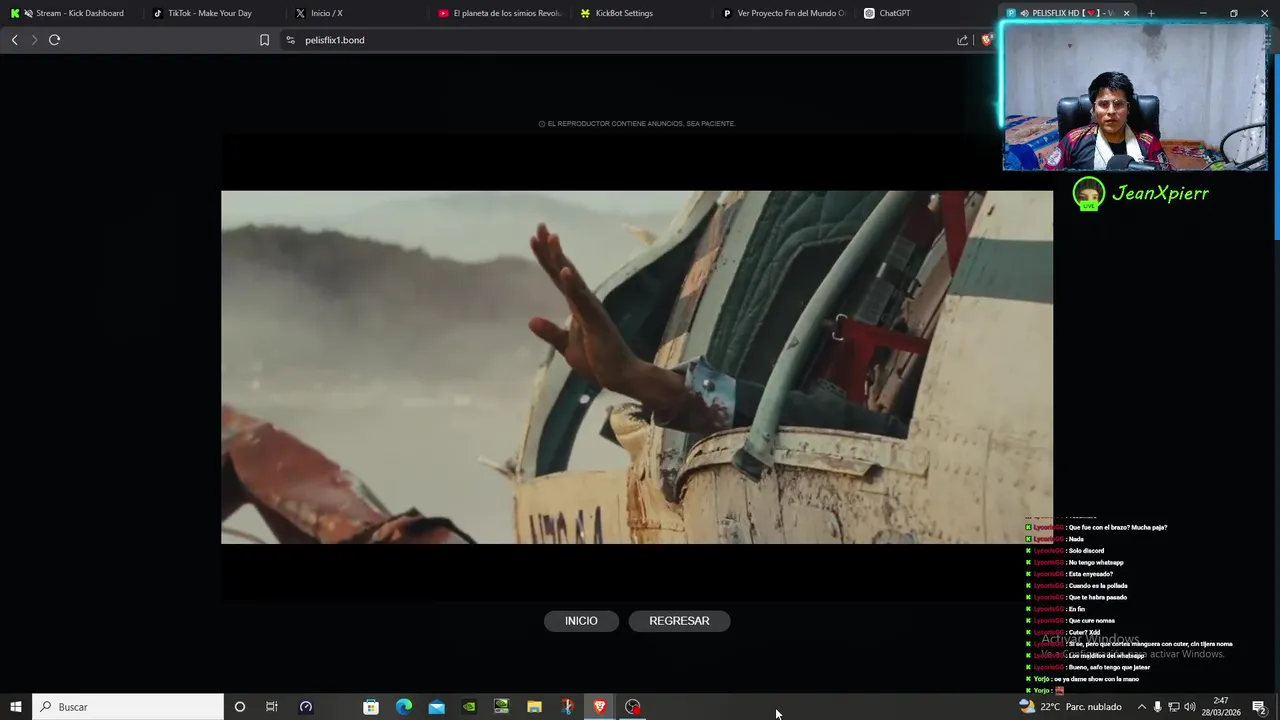1280x720 pixels.
Task: Open network settings tray icon
Action: point(1174,707)
